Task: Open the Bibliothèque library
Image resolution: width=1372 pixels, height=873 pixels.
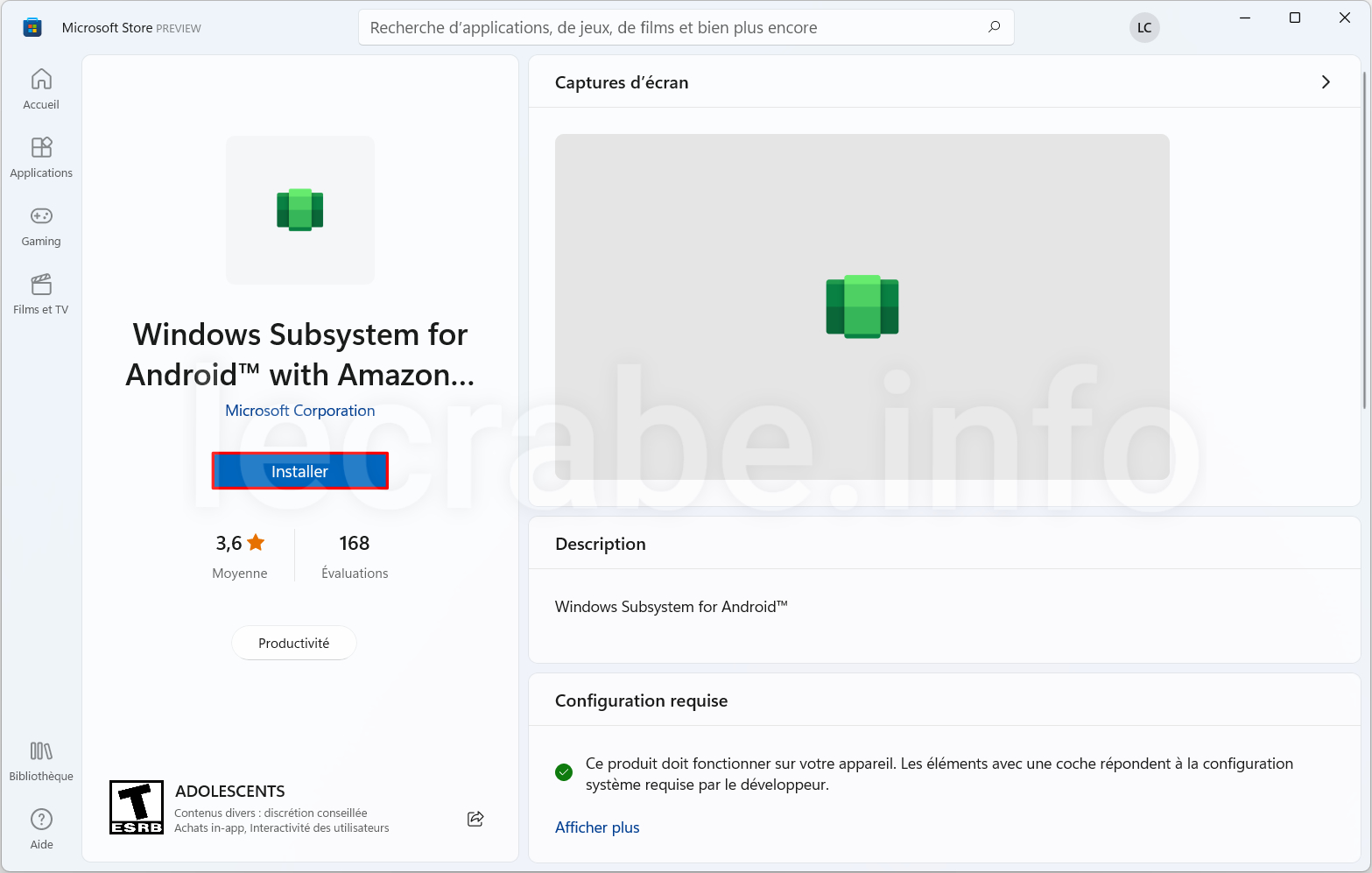Action: pos(41,761)
